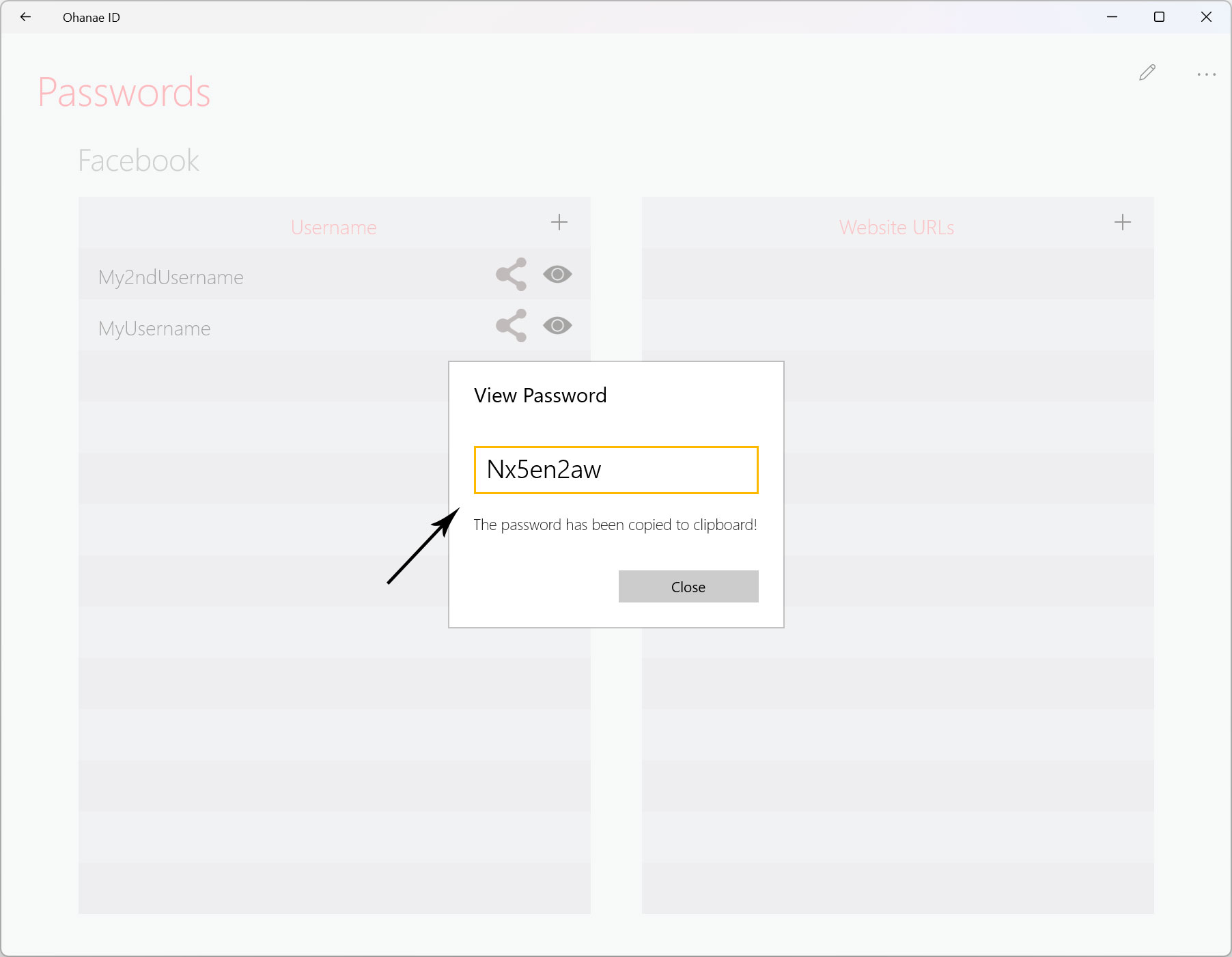Image resolution: width=1232 pixels, height=957 pixels.
Task: Select the Passwords page title
Action: [124, 92]
